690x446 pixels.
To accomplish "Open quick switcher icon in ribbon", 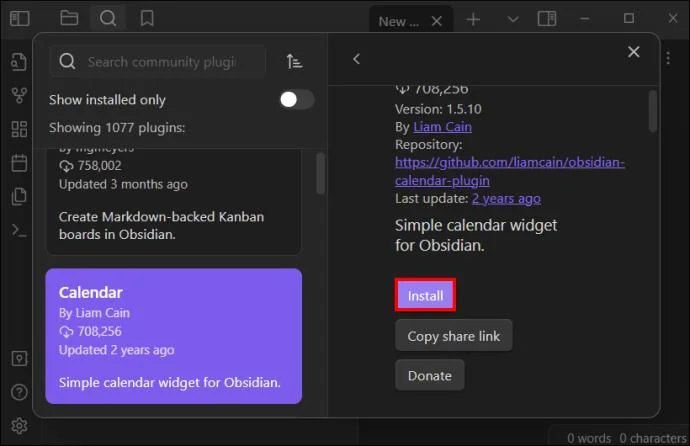I will pyautogui.click(x=18, y=62).
